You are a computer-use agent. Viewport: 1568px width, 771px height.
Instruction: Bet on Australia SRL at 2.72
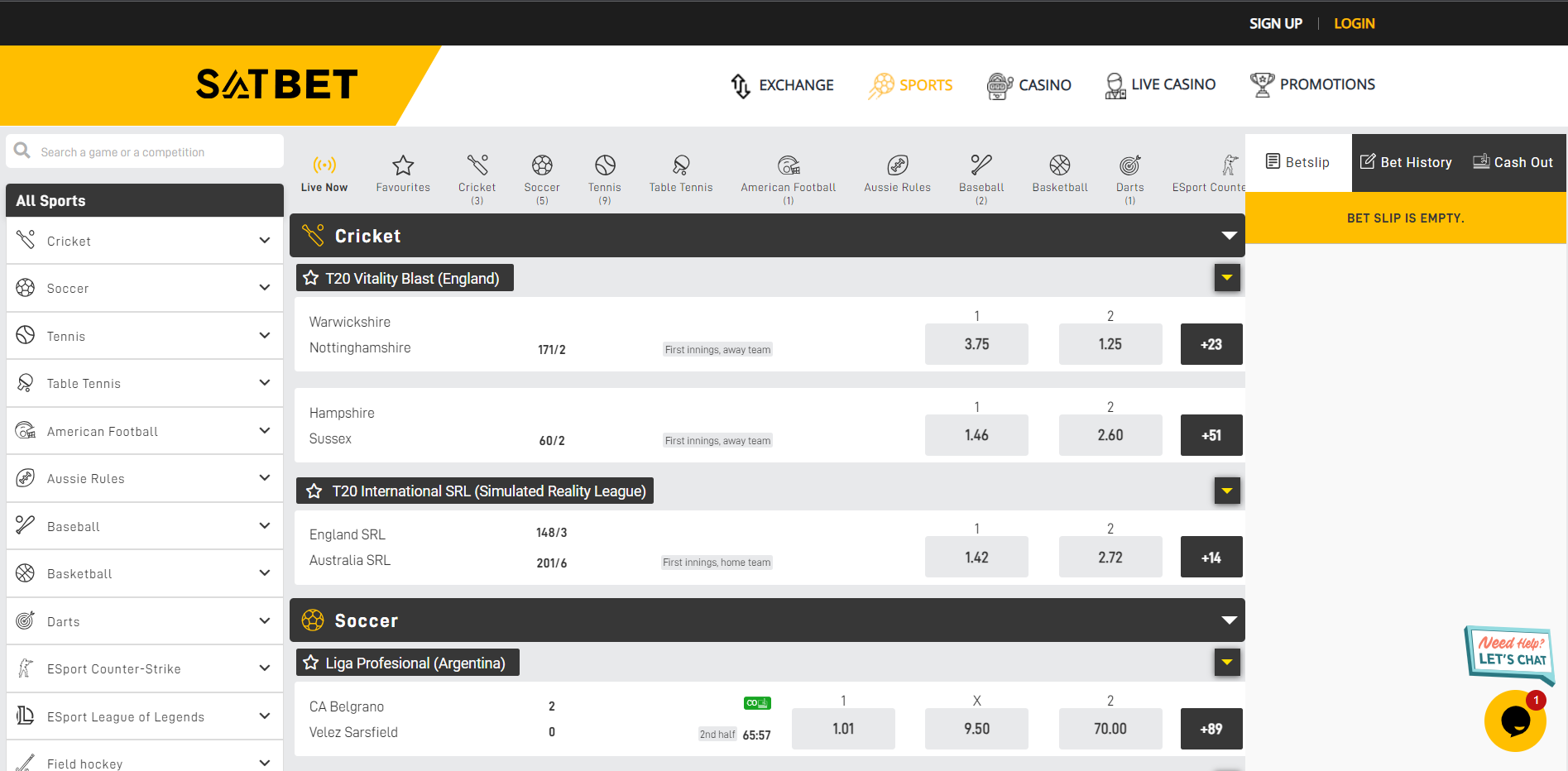pyautogui.click(x=1110, y=557)
